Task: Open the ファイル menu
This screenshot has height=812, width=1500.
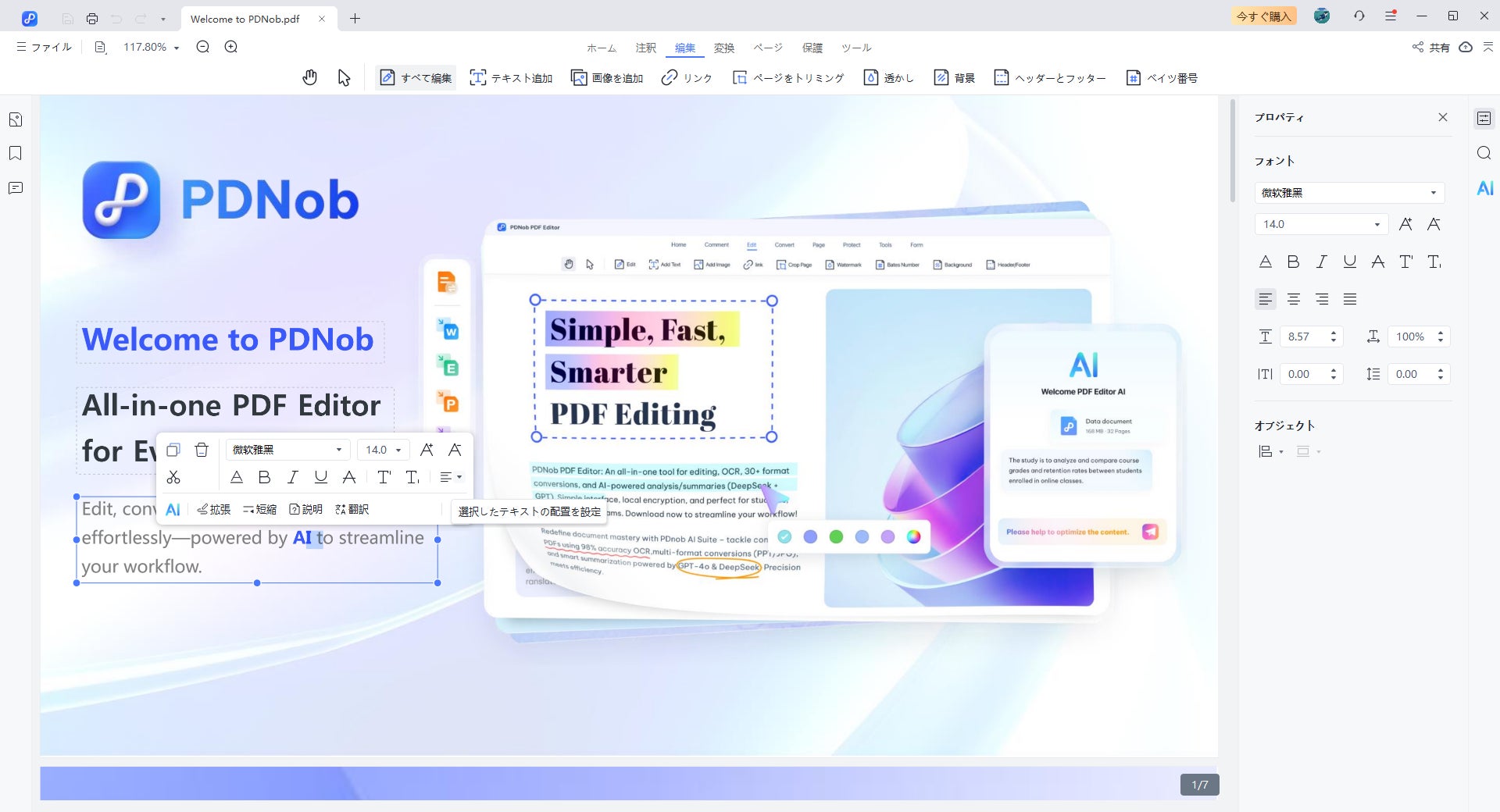Action: tap(45, 47)
